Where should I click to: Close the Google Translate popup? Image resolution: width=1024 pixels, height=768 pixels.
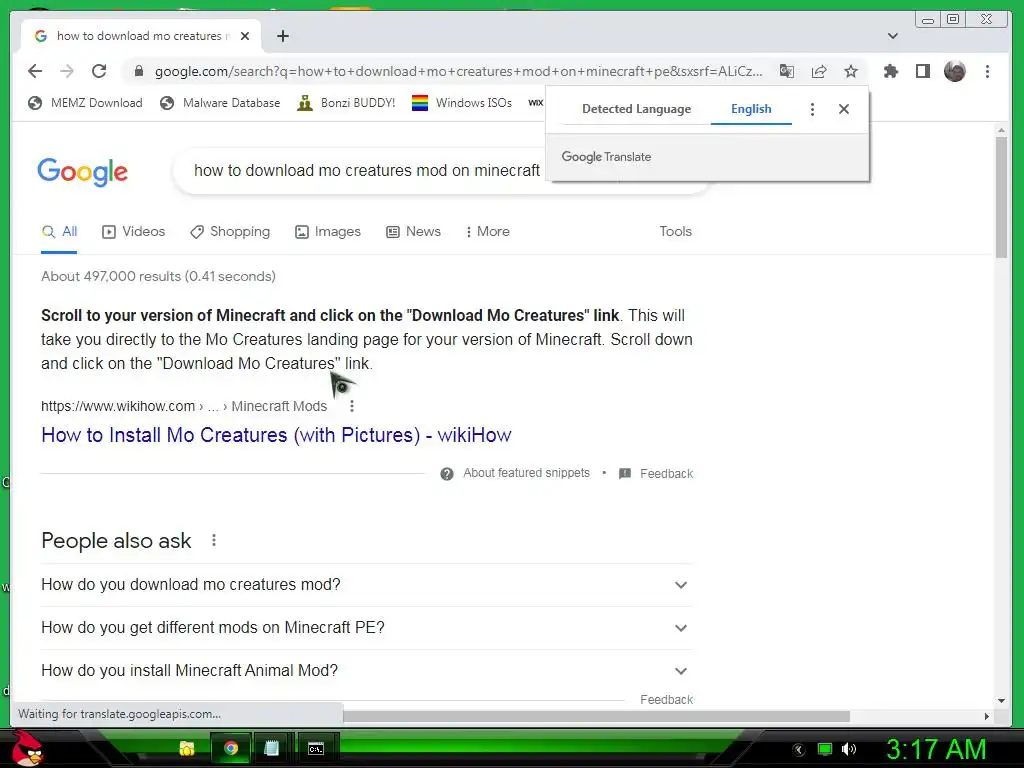(x=844, y=109)
